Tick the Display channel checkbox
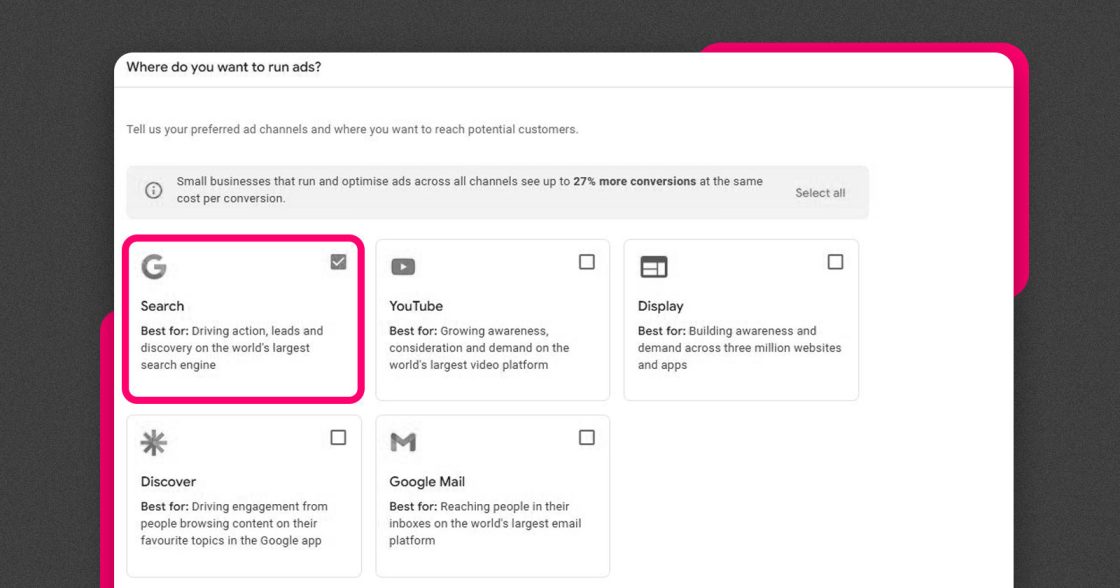This screenshot has height=588, width=1120. tap(835, 262)
